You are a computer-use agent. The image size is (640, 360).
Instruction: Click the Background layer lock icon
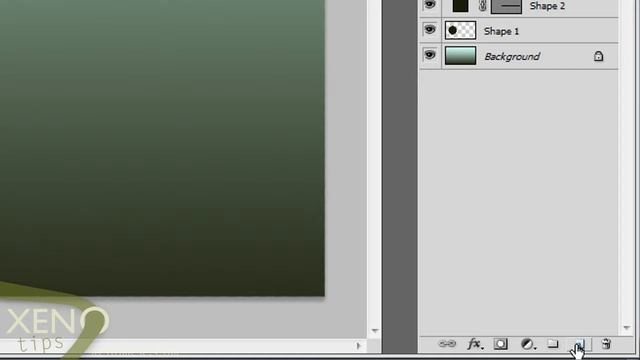coord(598,56)
